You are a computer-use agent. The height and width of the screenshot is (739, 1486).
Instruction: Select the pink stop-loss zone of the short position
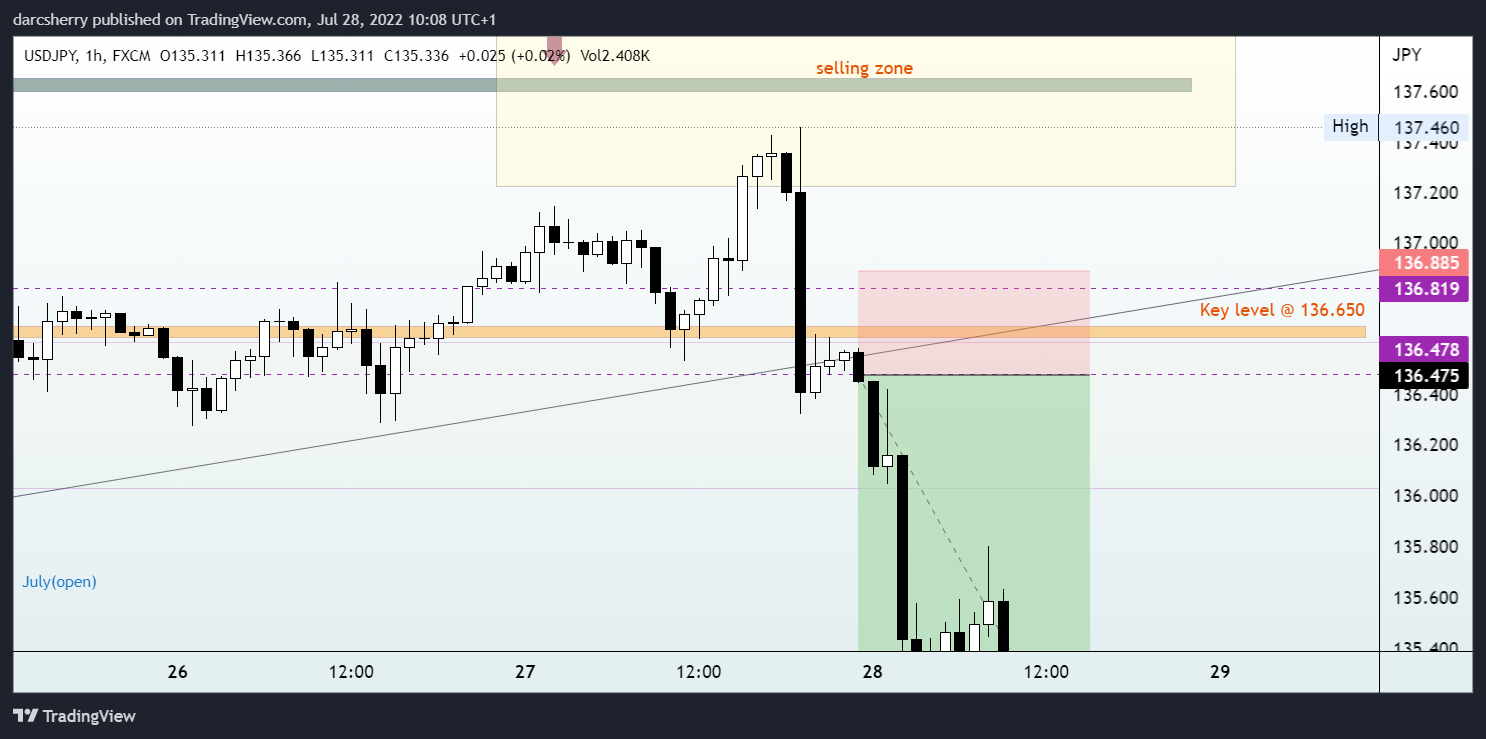pos(973,322)
